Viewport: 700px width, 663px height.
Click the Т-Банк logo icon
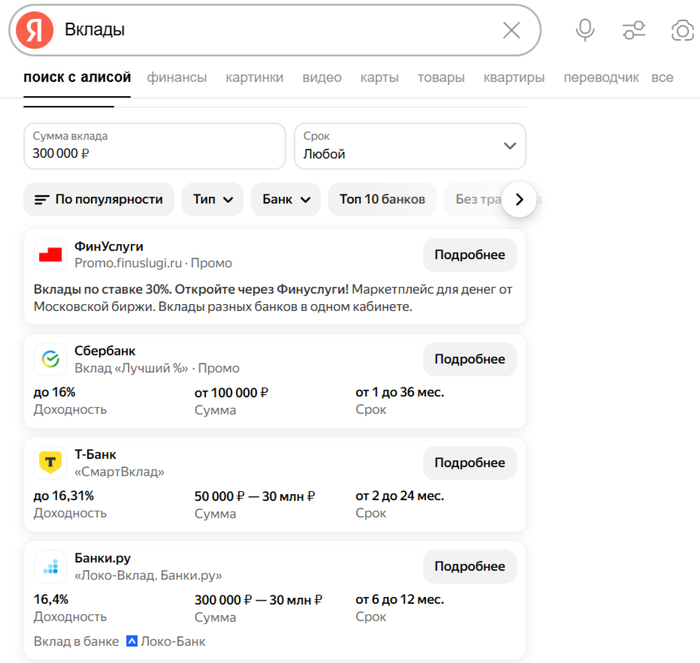50,463
